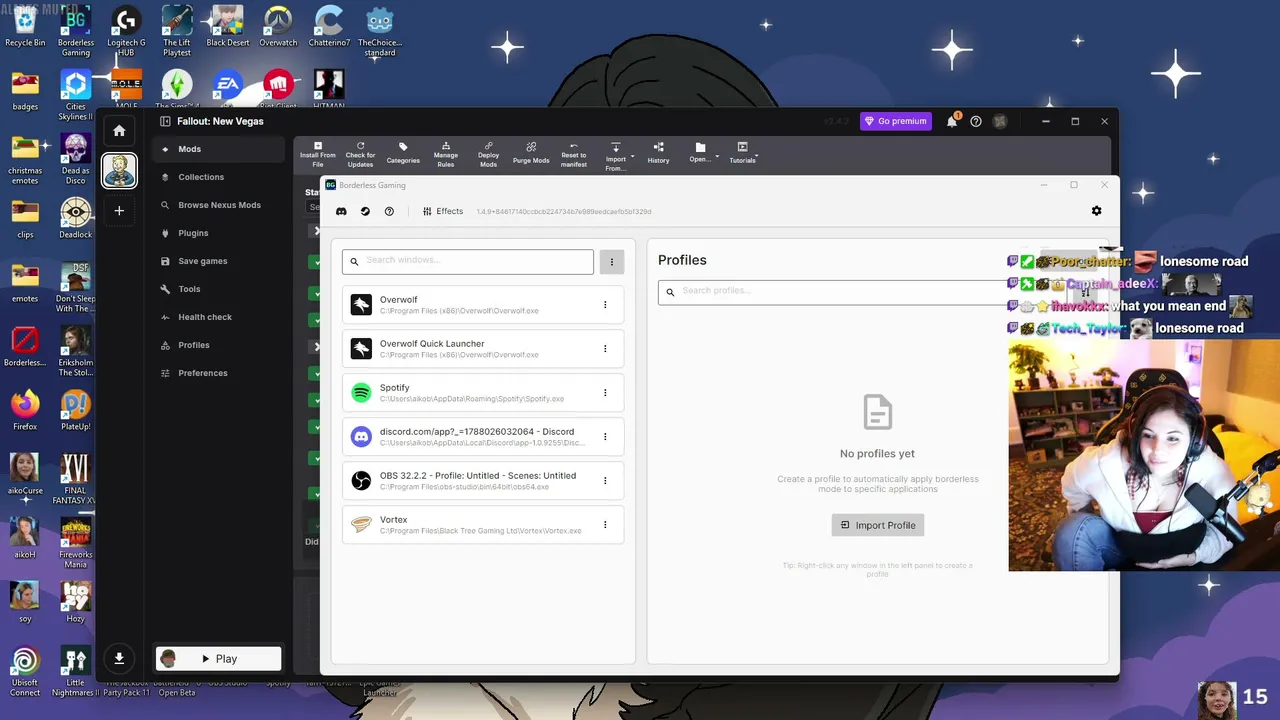Open Plugins in Vortex sidebar
1280x720 pixels.
point(218,233)
